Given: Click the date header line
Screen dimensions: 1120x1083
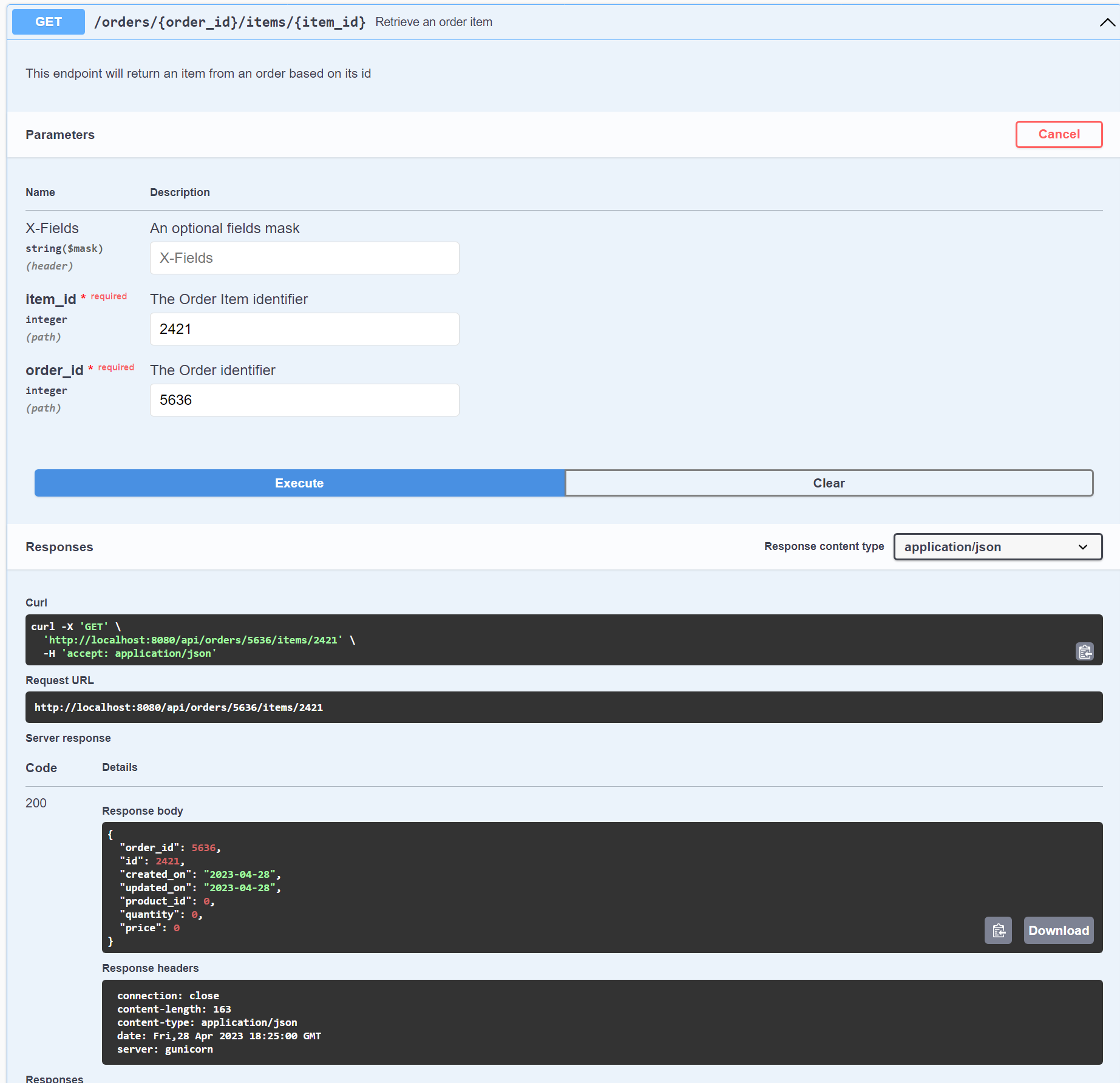Looking at the screenshot, I should (x=219, y=1036).
